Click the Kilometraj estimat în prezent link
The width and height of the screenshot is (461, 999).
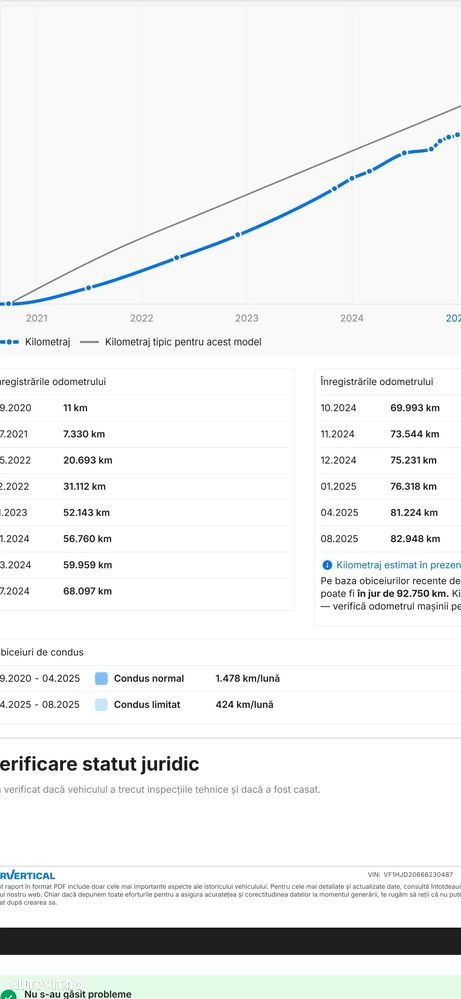pyautogui.click(x=399, y=564)
